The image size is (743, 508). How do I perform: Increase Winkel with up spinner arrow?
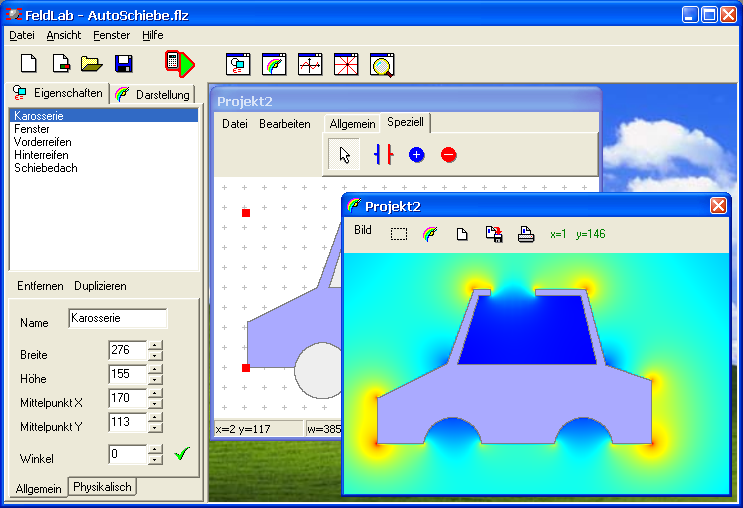[155, 449]
